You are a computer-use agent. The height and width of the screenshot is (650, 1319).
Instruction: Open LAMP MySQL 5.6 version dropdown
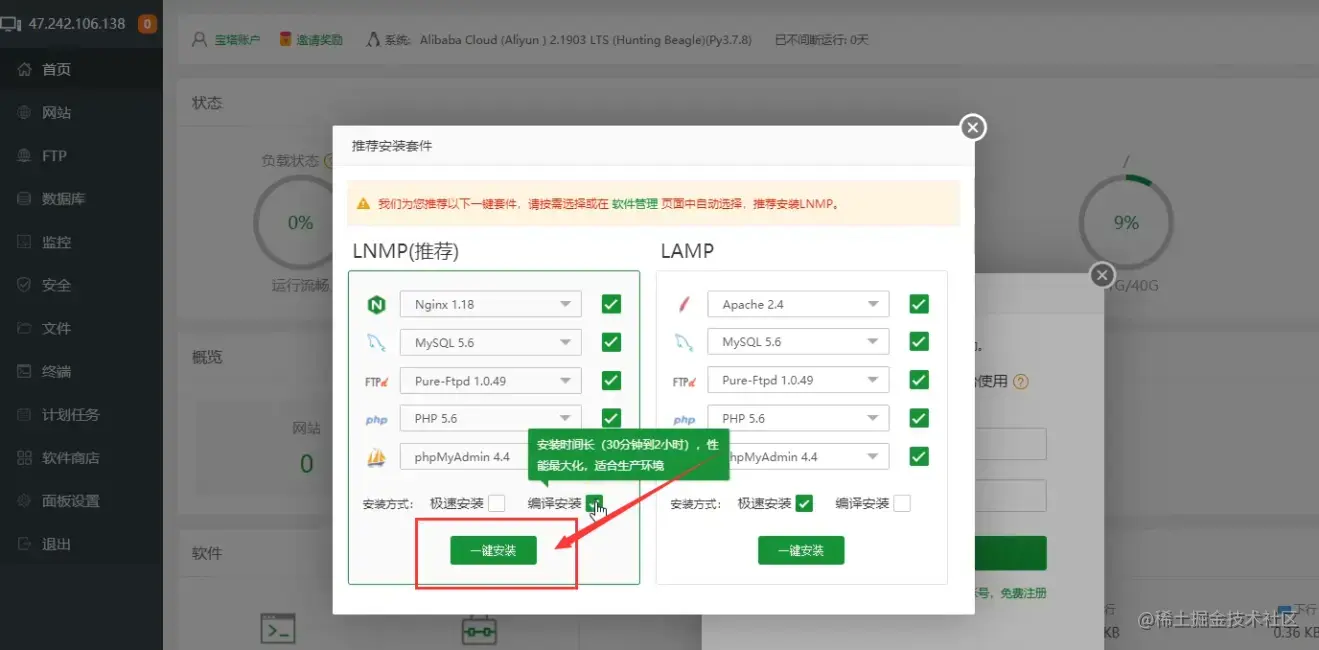pos(798,342)
